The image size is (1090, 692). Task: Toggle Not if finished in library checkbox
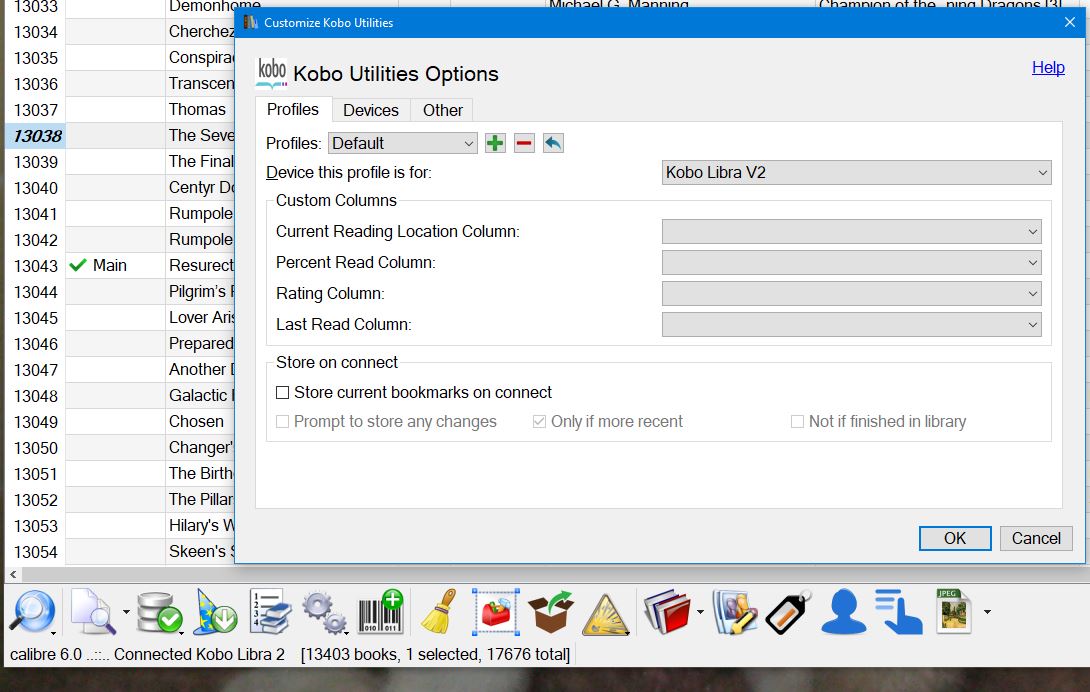click(797, 421)
